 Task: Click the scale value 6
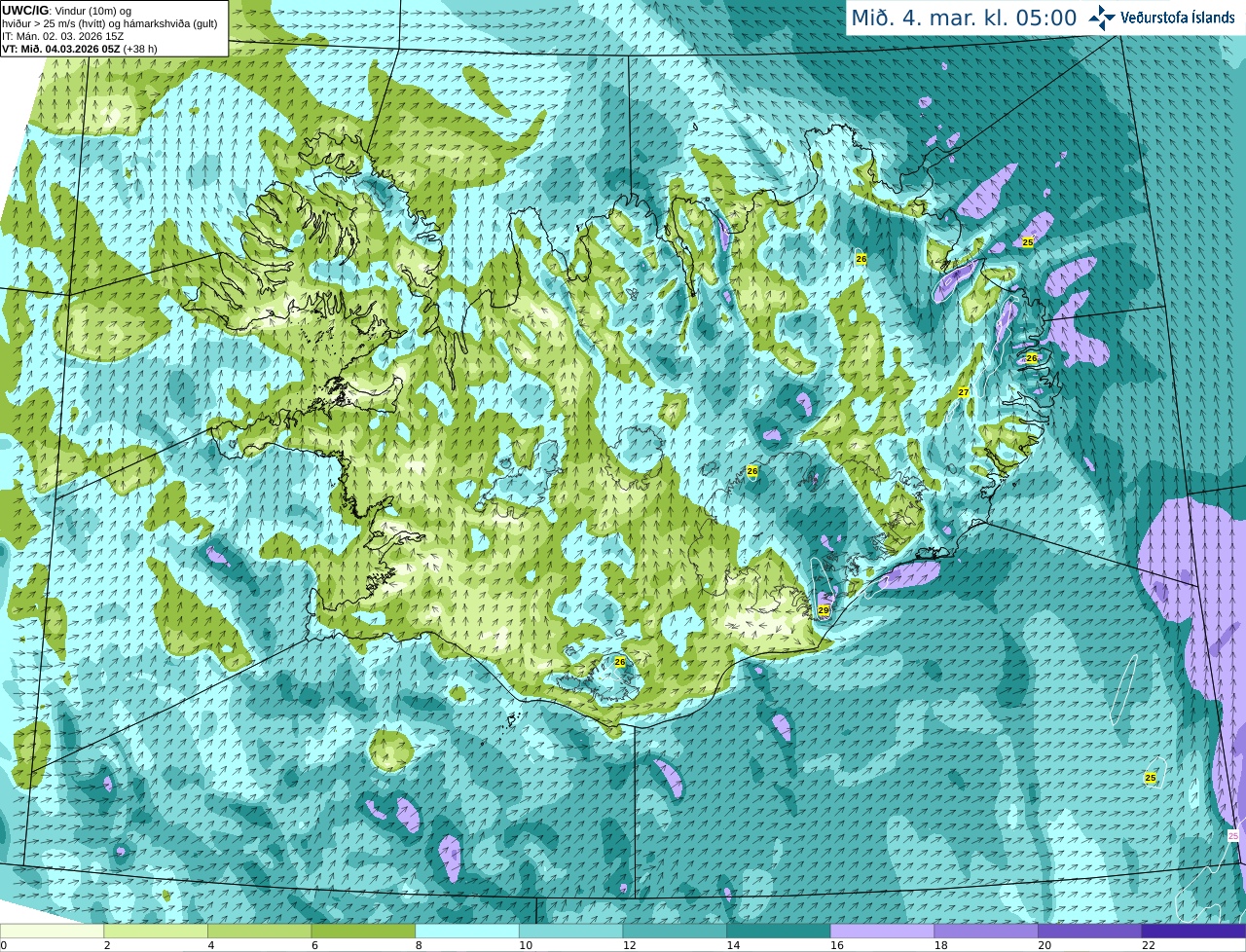[314, 945]
